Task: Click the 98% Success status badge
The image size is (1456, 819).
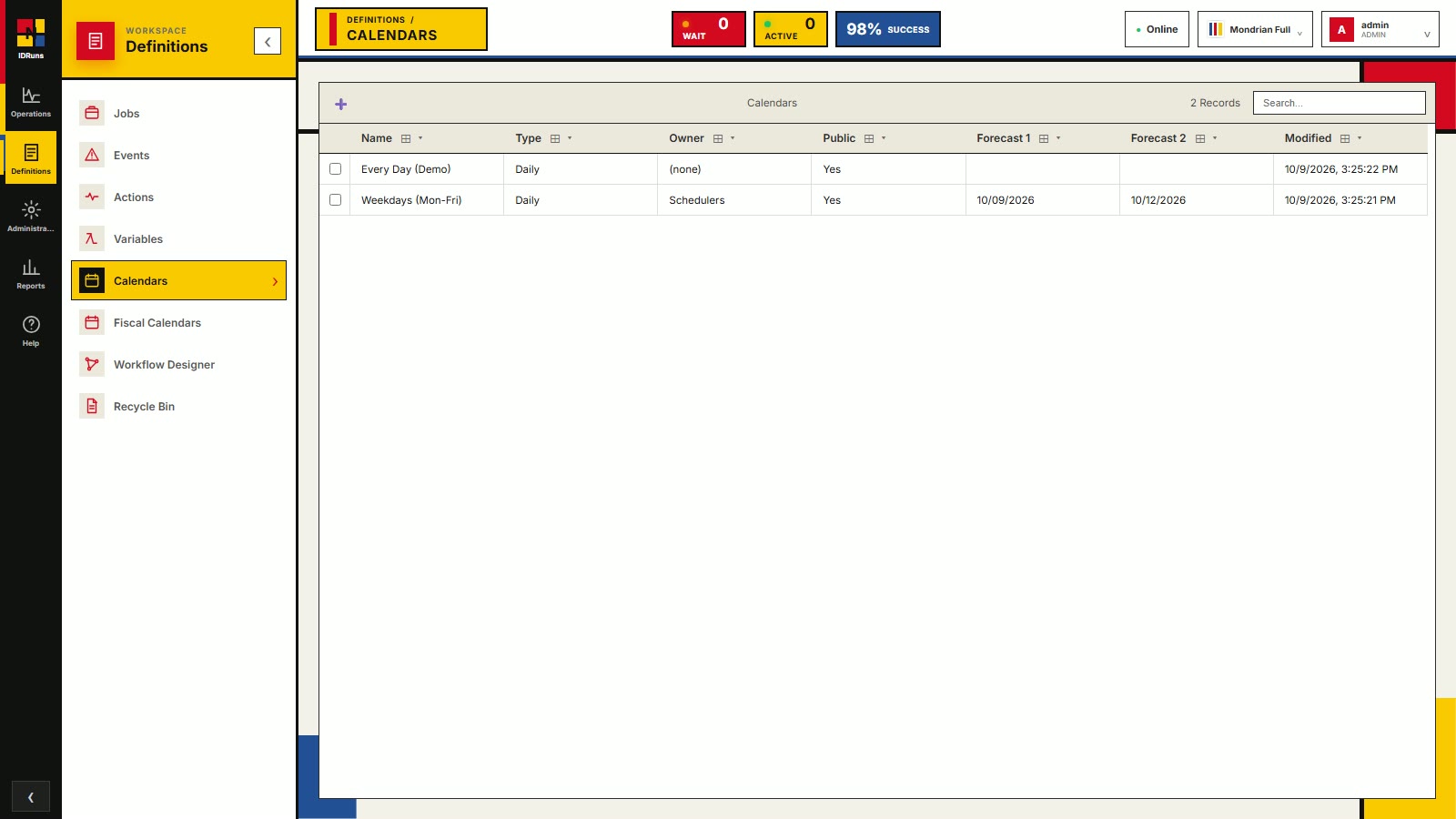Action: (x=888, y=29)
